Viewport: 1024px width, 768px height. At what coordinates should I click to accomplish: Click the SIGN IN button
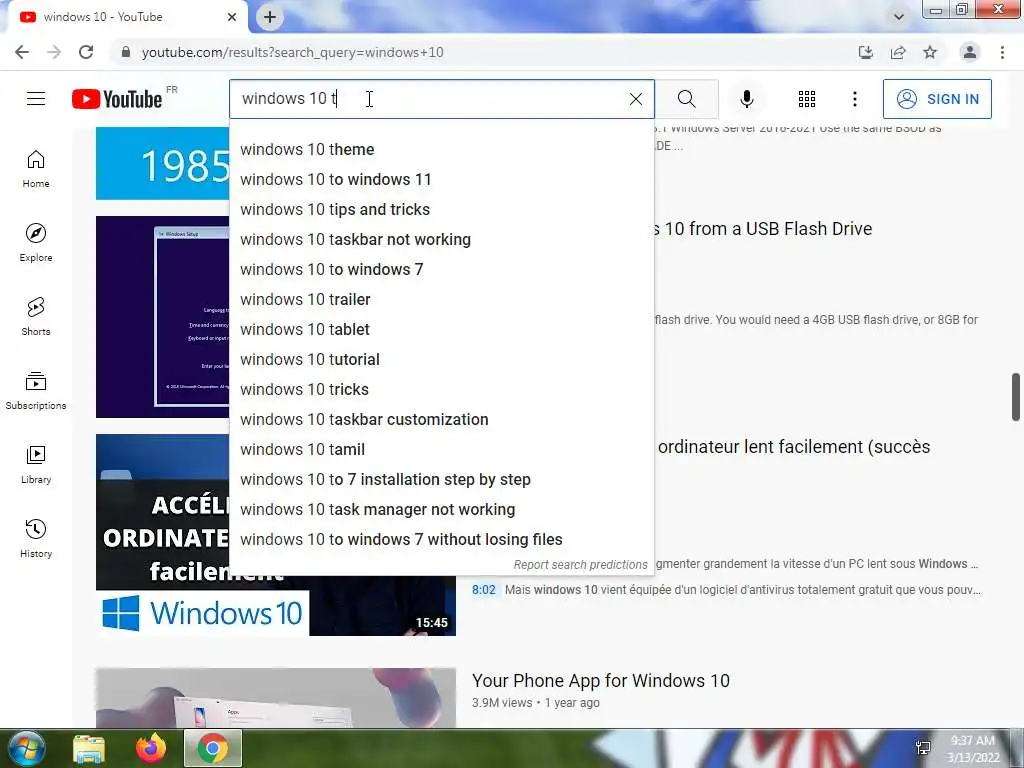click(x=936, y=99)
